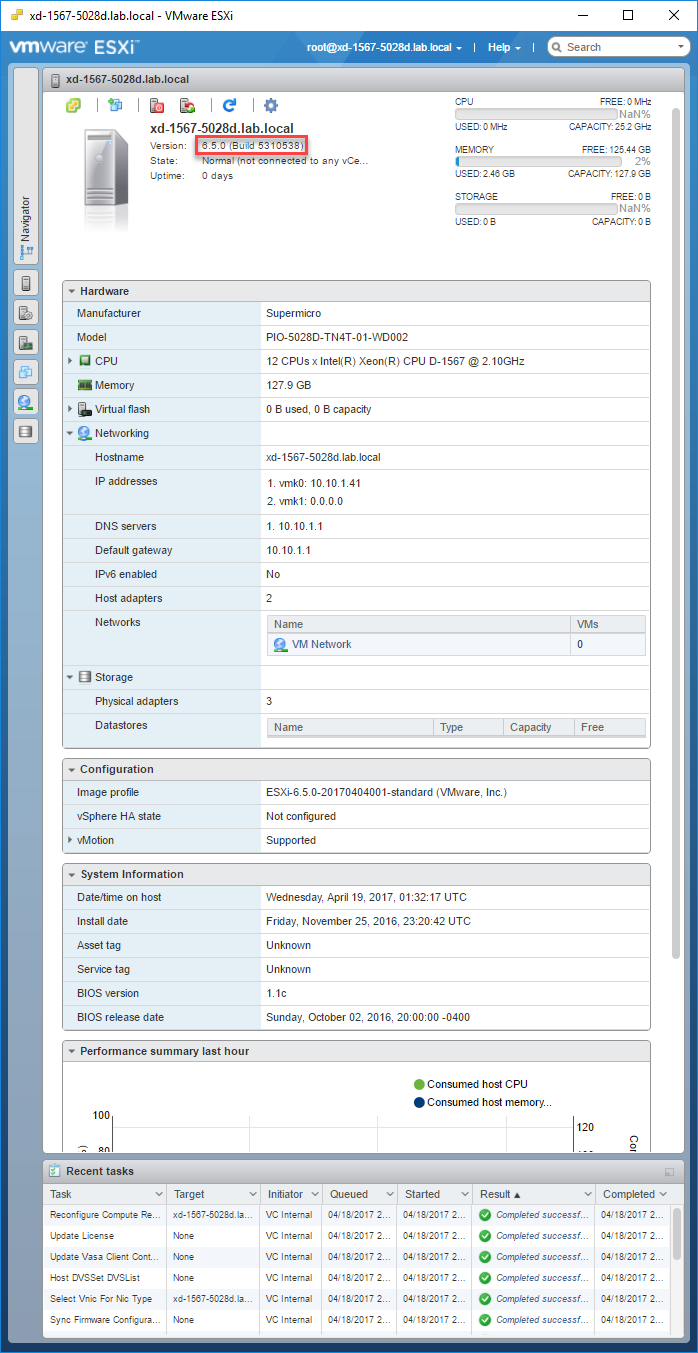The width and height of the screenshot is (698, 1353).
Task: Collapse the Storage section
Action: (70, 677)
